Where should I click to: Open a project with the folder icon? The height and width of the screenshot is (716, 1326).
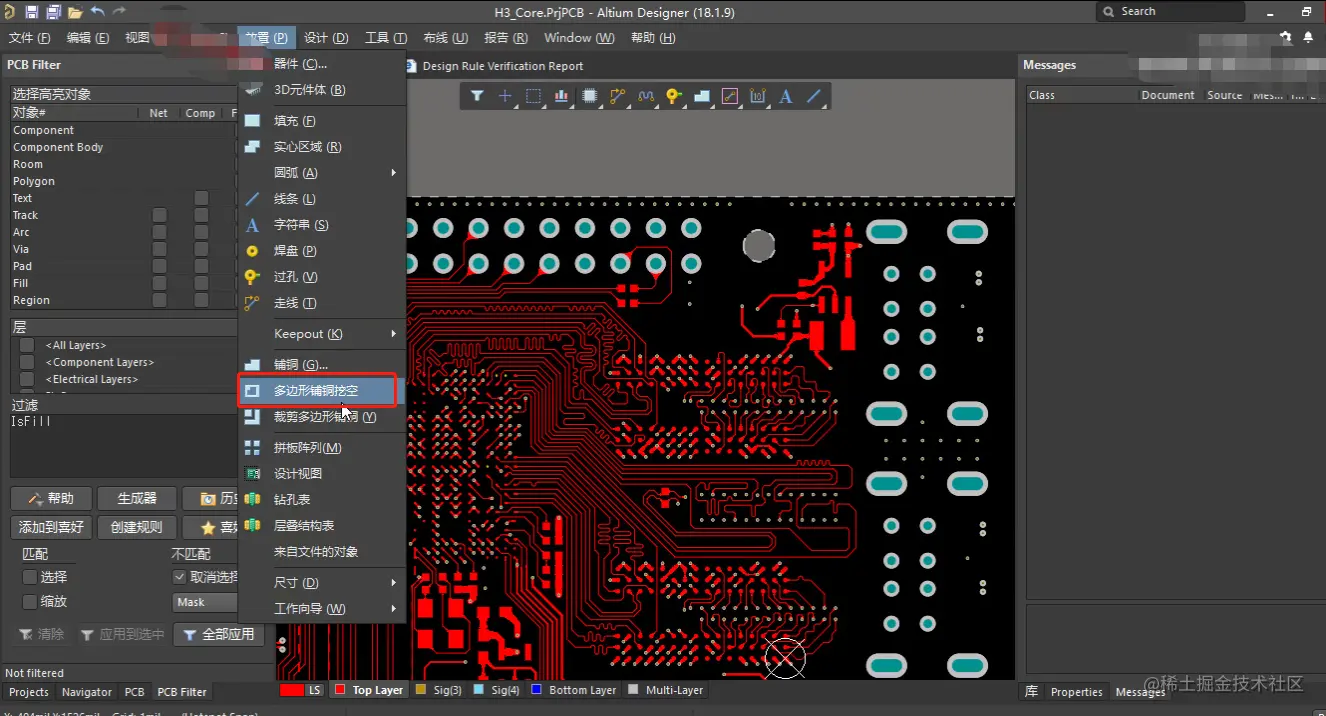click(75, 12)
